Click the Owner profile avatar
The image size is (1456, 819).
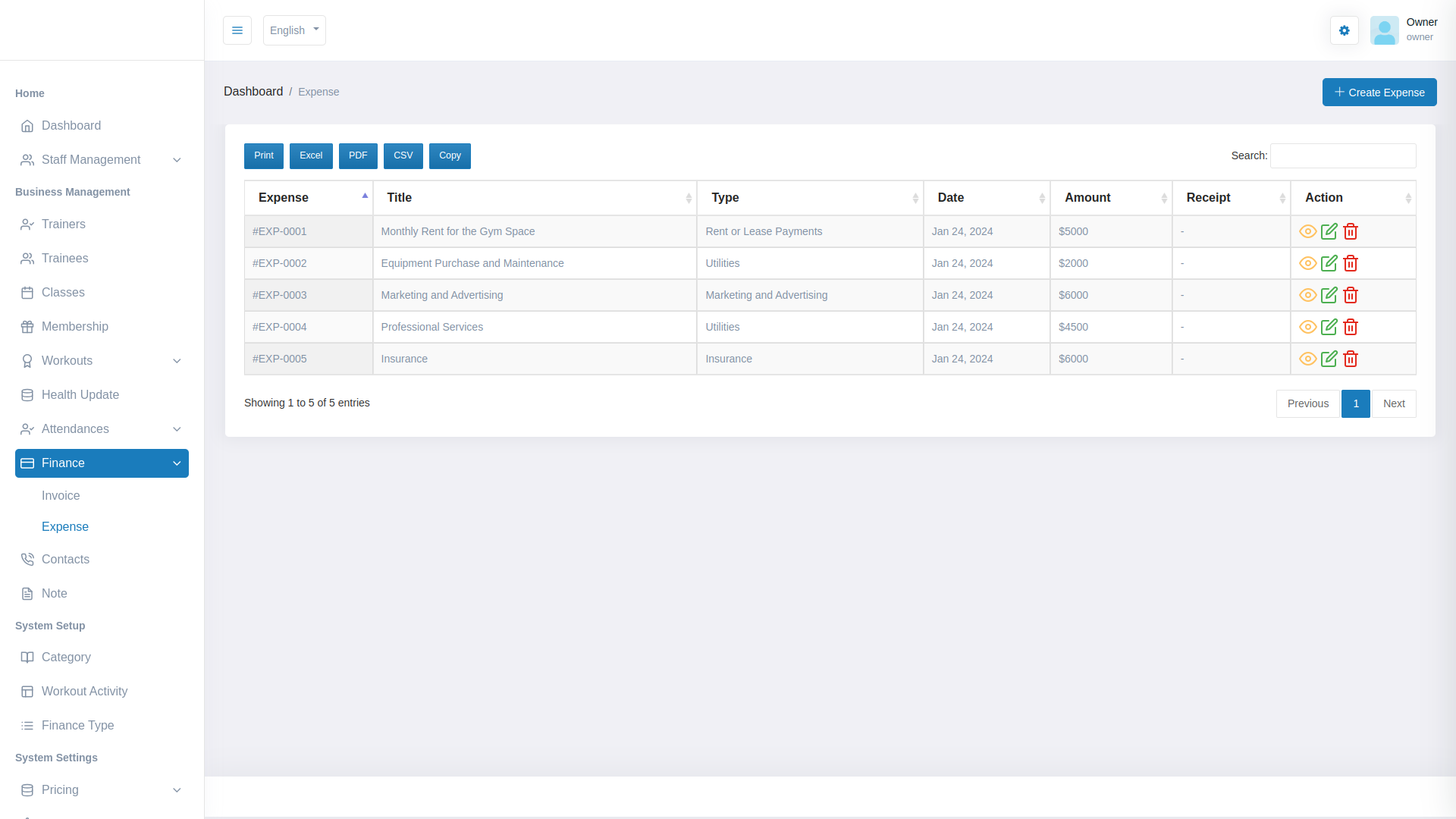pyautogui.click(x=1384, y=30)
